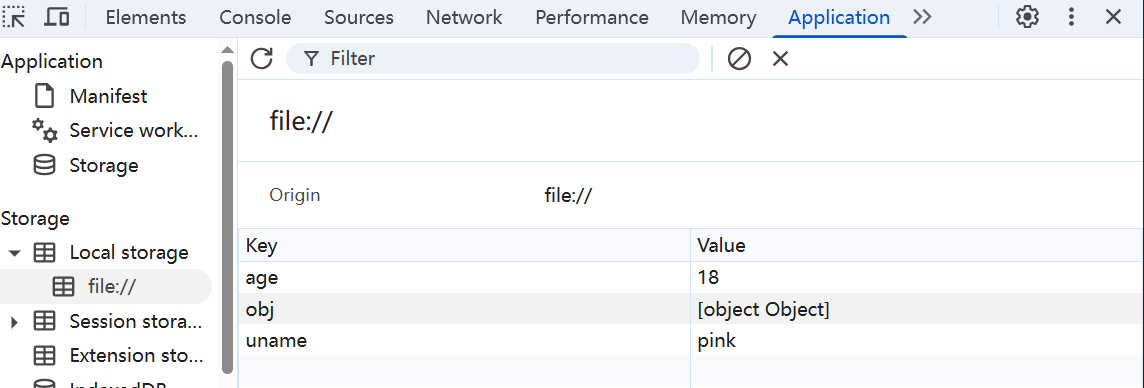Screen dimensions: 1144x388
Task: Click the Manifest document icon
Action: pos(45,96)
